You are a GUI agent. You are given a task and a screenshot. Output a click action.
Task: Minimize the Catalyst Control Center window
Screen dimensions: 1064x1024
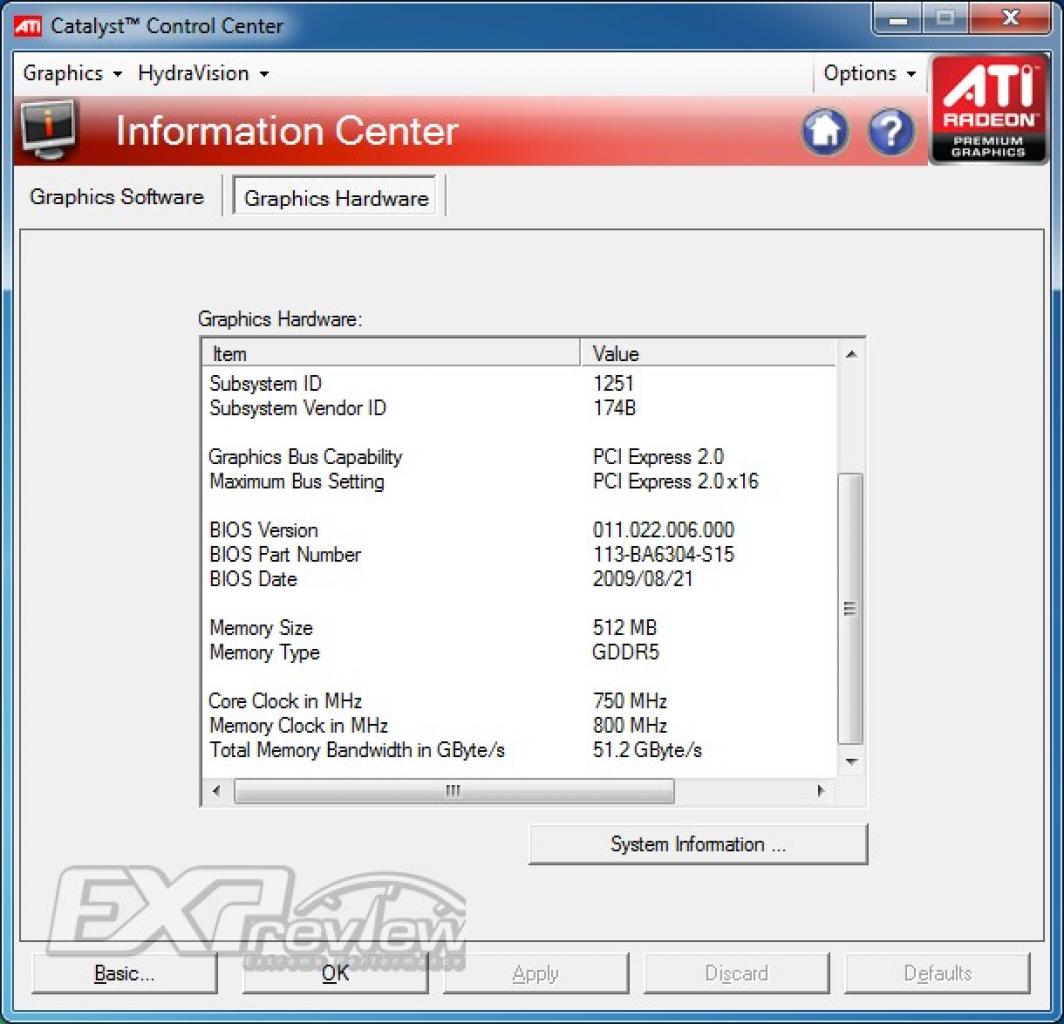pyautogui.click(x=898, y=18)
